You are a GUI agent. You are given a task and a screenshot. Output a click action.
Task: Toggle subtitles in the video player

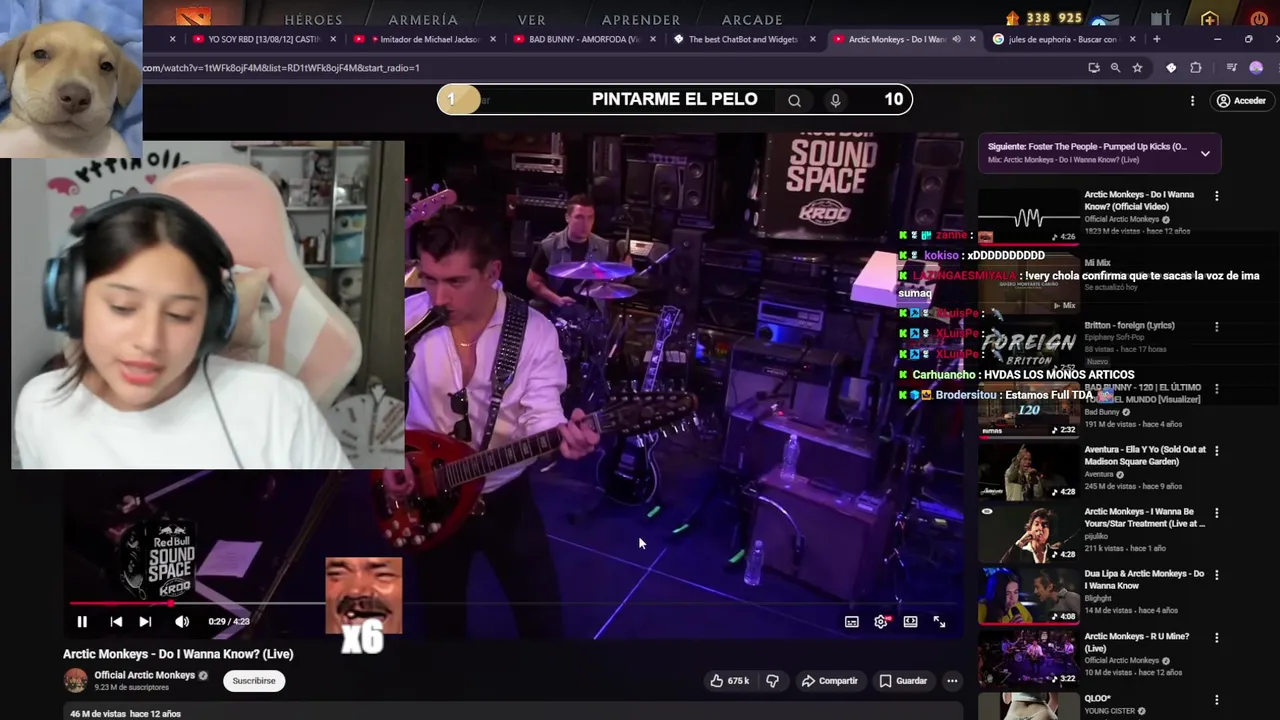(x=852, y=622)
